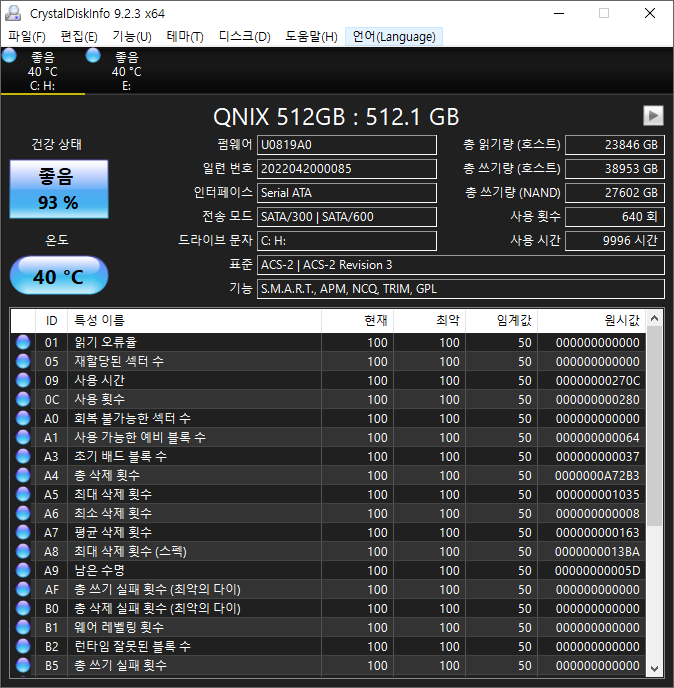Click the status icon of row A9 남은 수명

tap(23, 570)
